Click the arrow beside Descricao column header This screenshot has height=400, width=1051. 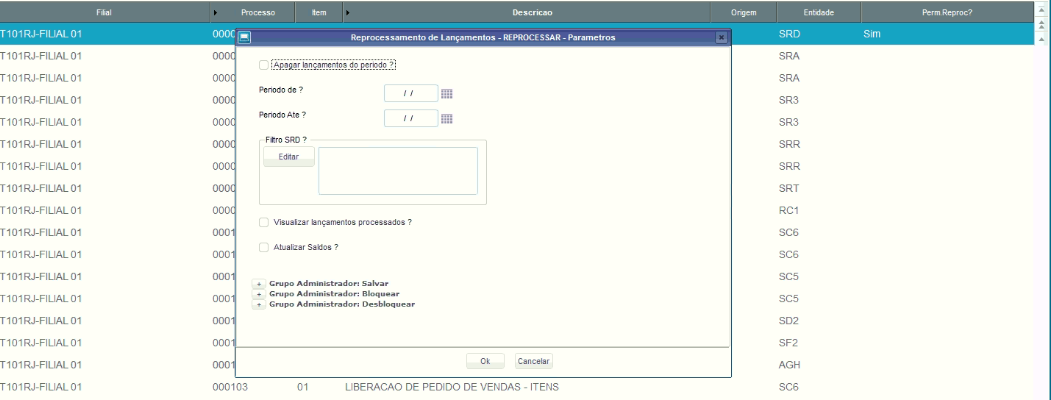tap(347, 13)
